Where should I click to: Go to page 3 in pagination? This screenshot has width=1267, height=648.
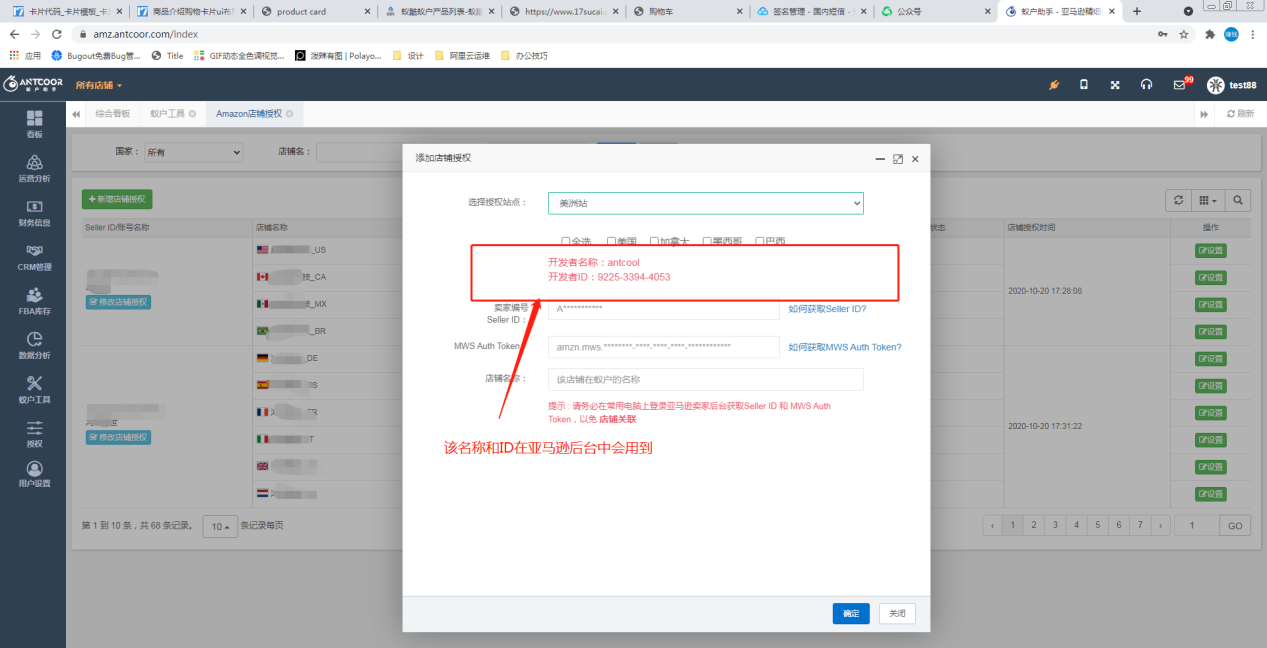point(1055,525)
